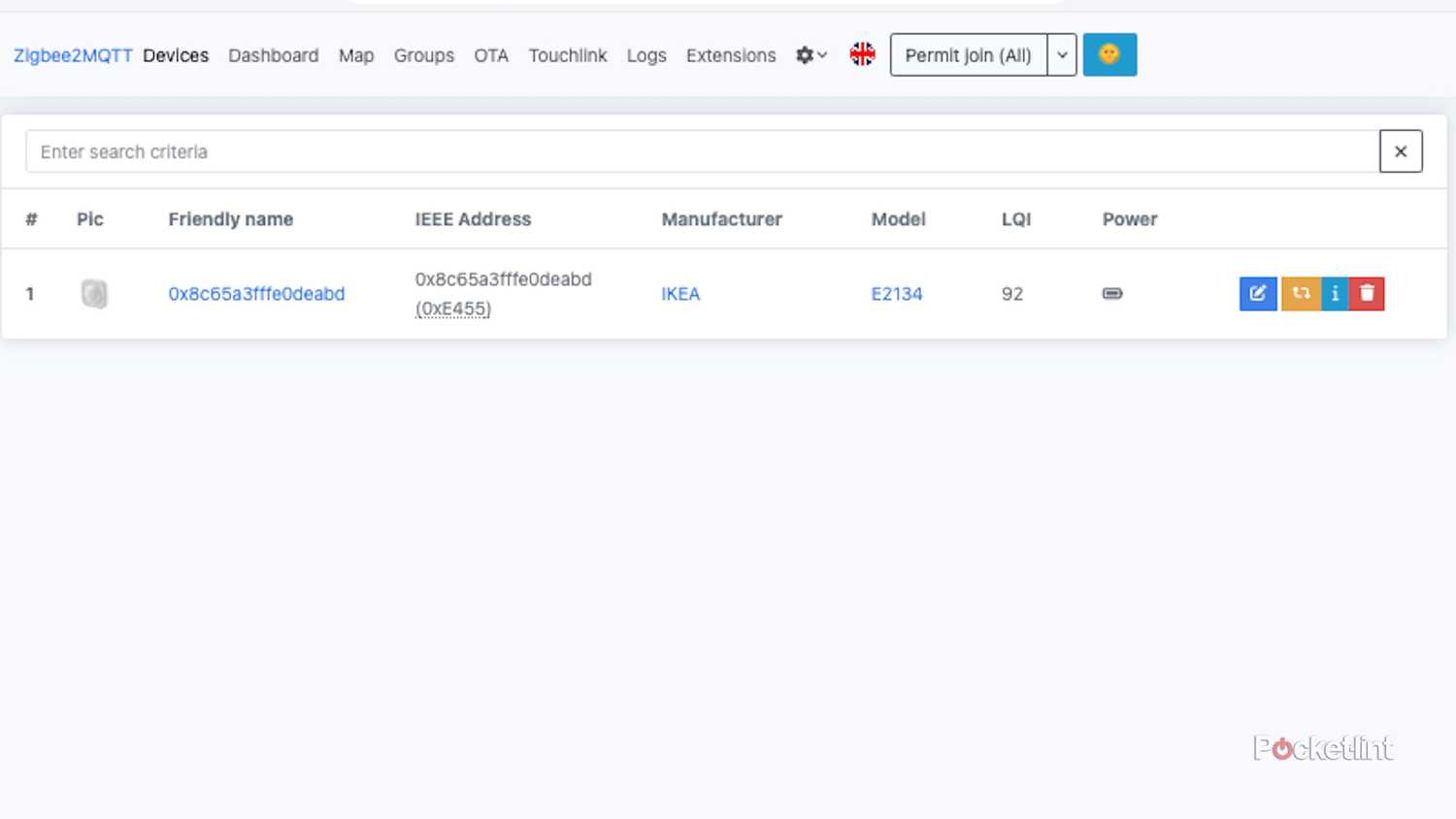This screenshot has height=819, width=1456.
Task: Open the settings gear menu
Action: coord(805,55)
